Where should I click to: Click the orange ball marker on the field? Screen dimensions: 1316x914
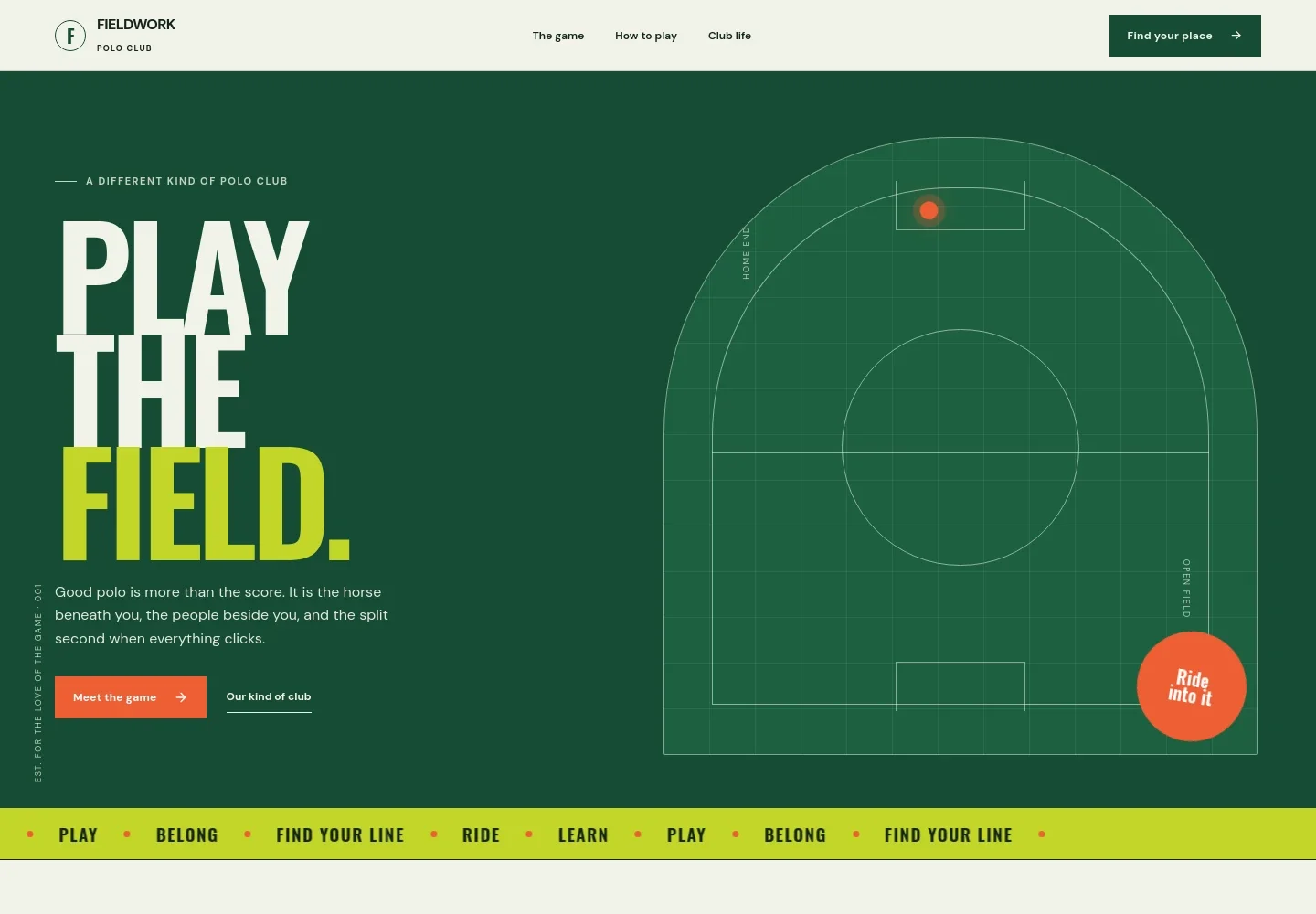[x=929, y=210]
